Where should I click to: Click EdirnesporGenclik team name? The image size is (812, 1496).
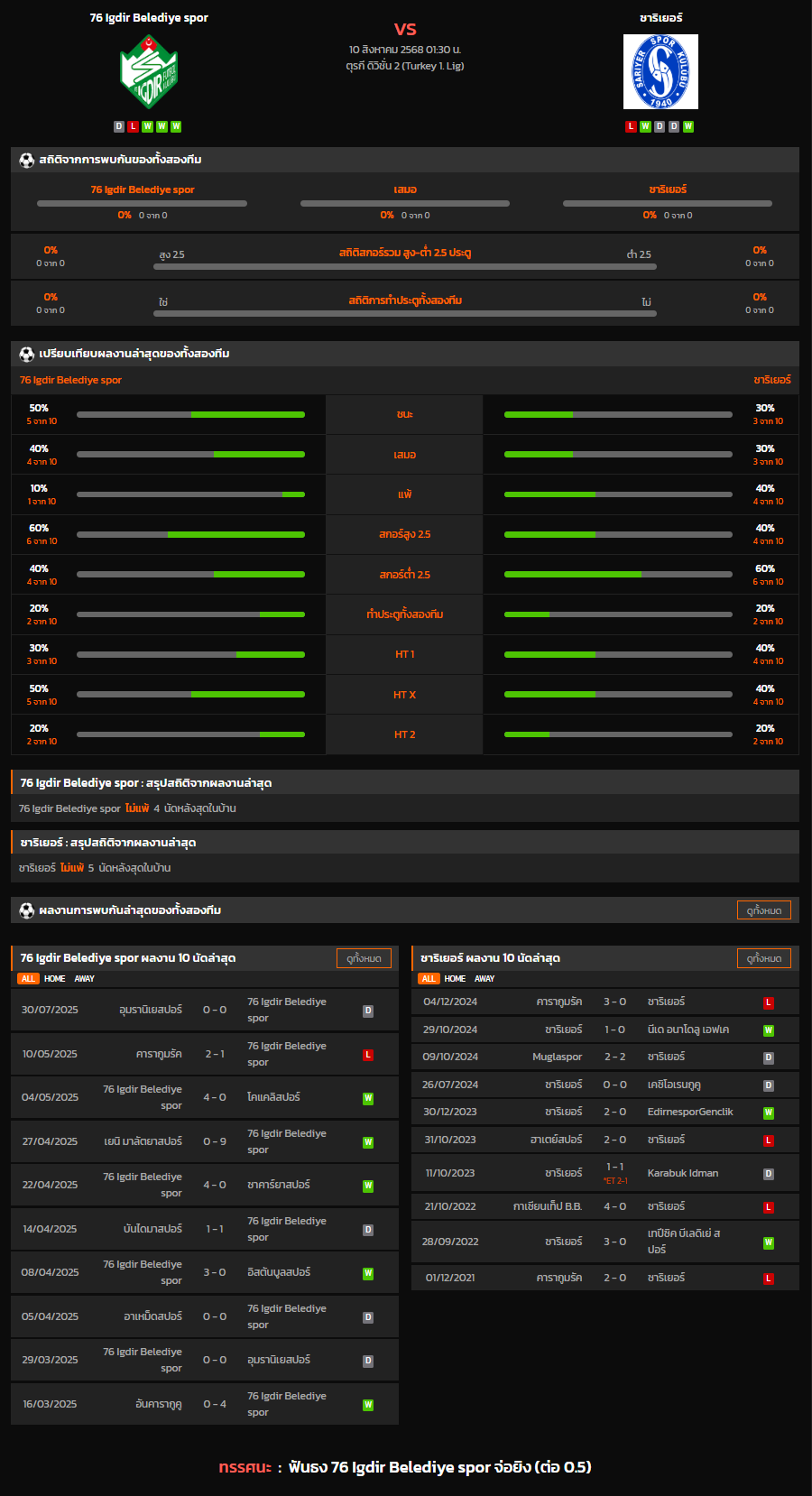690,1112
